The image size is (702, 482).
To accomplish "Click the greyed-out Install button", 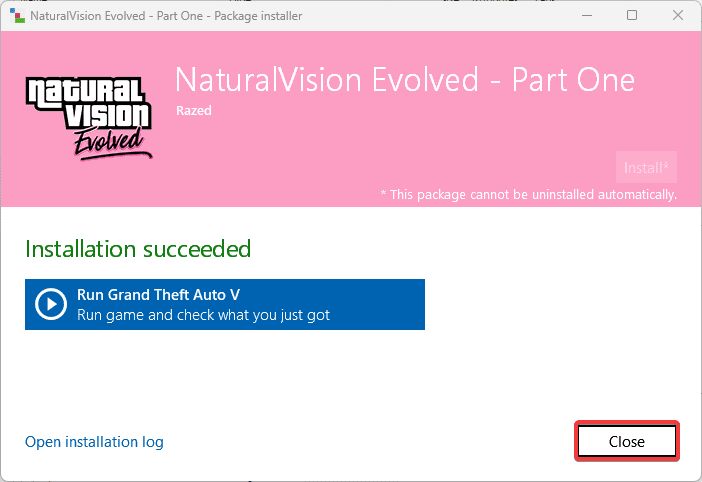I will [x=647, y=167].
